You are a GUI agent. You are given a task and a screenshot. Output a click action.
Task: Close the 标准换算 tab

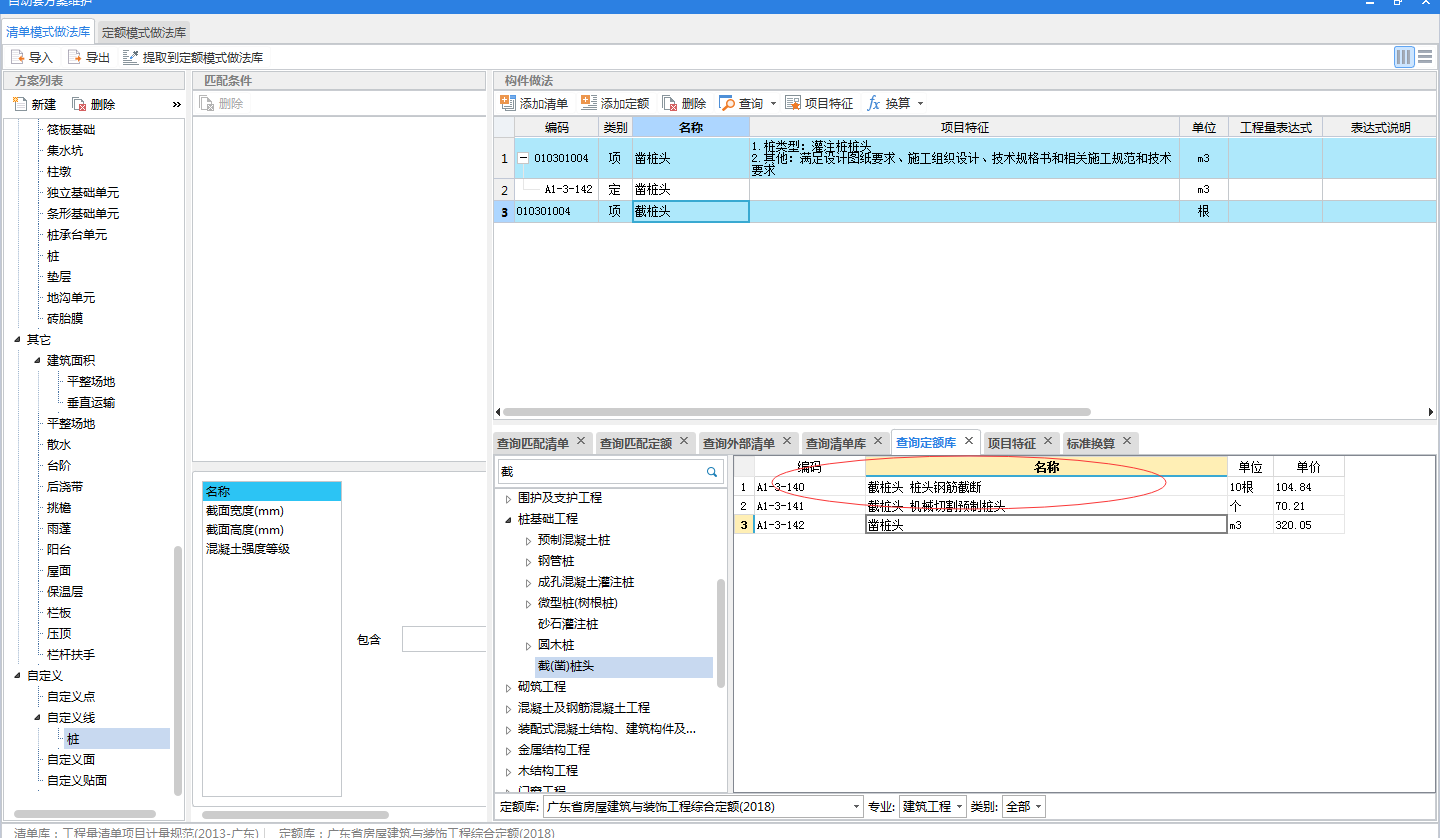click(1127, 441)
